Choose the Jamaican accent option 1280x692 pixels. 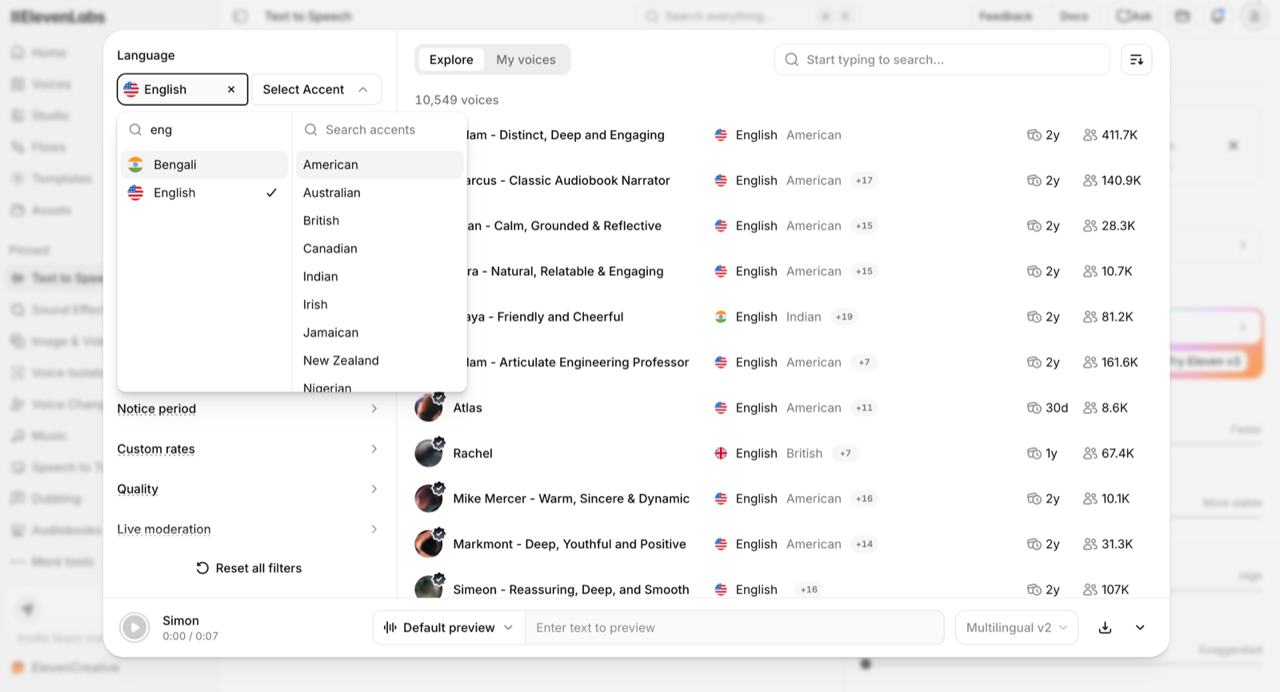380,332
